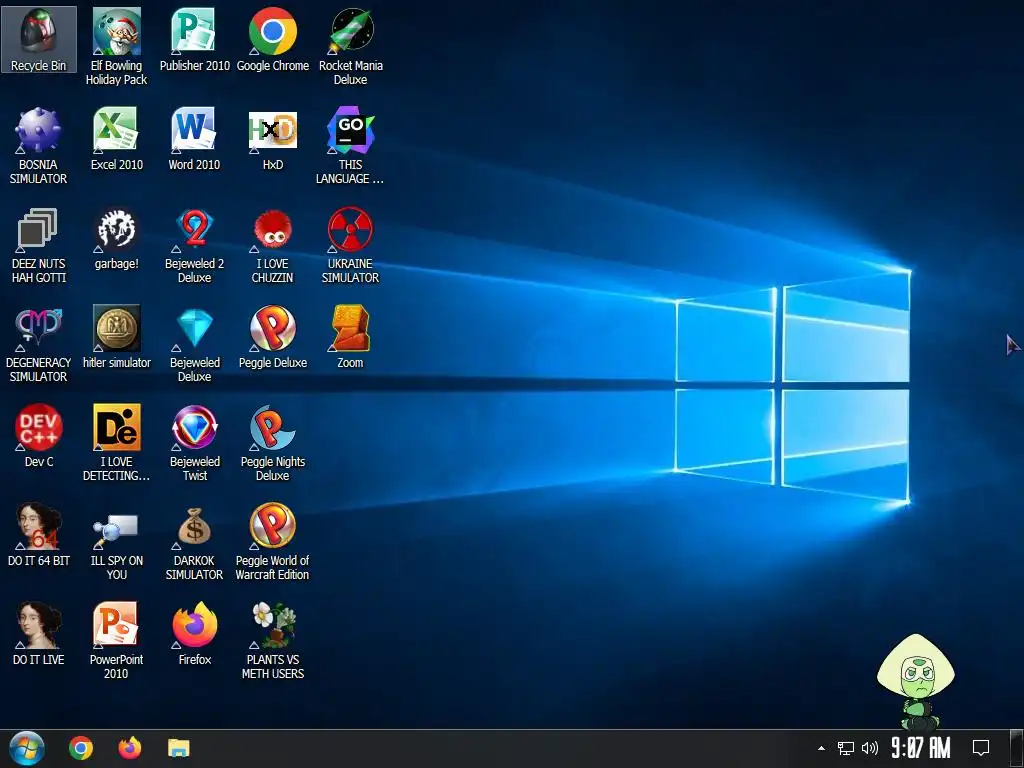Screen dimensions: 1024x768
Task: Select DEEZ NUTS HAH GOTTI icon
Action: pos(39,245)
